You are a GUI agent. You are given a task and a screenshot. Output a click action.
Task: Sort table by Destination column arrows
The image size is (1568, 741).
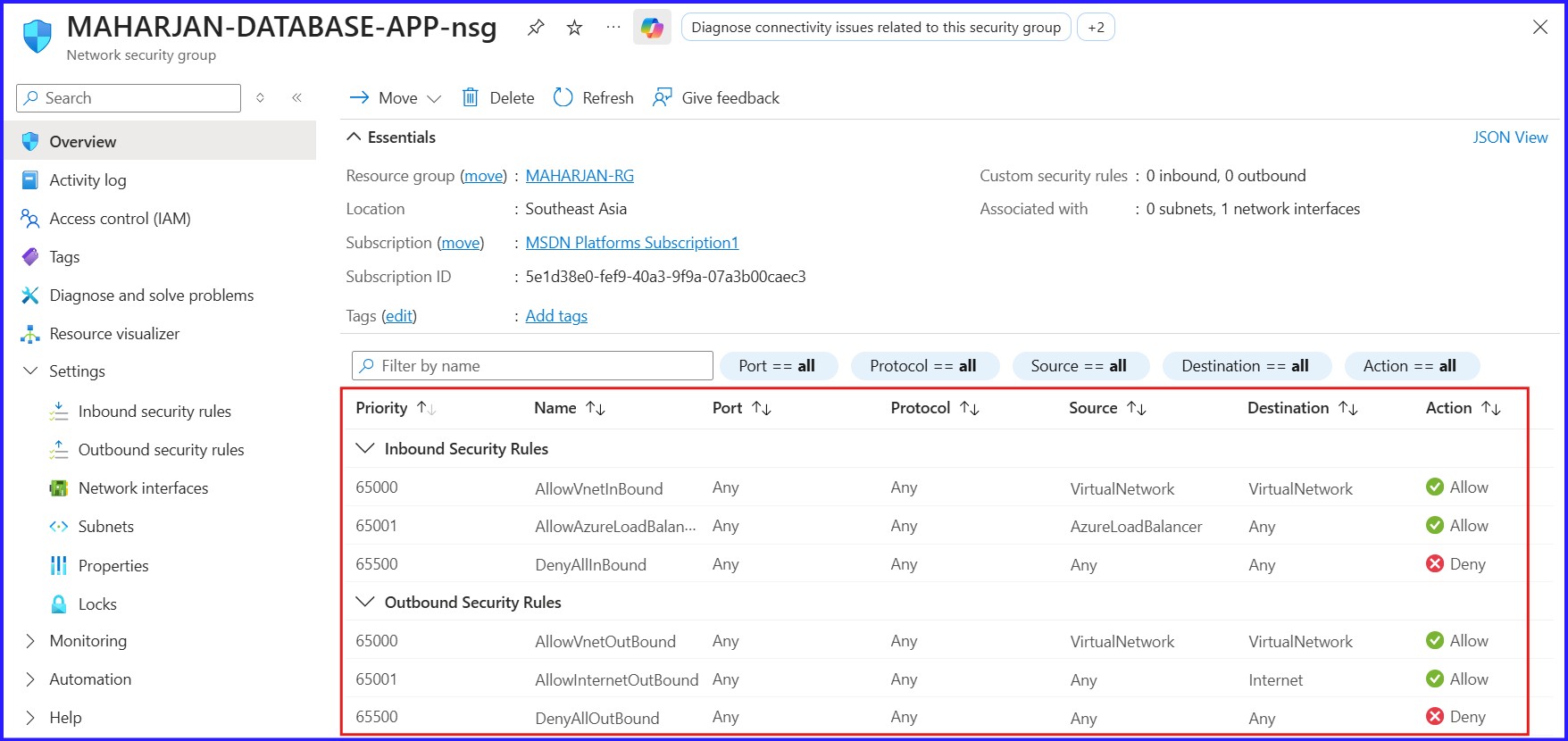[1348, 408]
